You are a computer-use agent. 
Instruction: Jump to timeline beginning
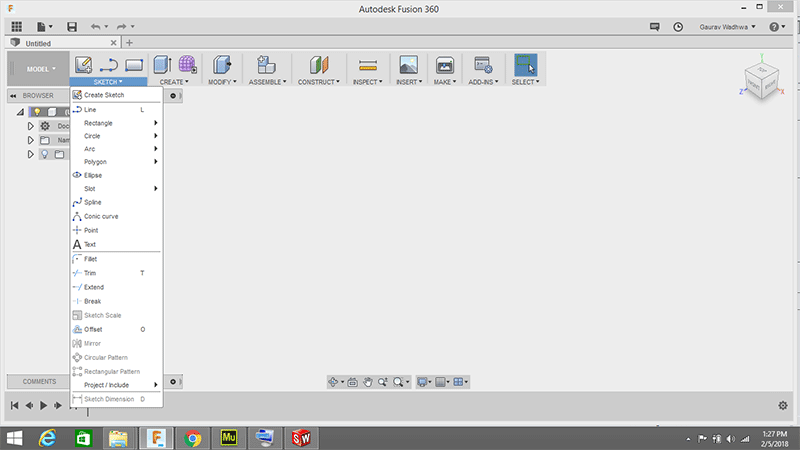point(14,405)
